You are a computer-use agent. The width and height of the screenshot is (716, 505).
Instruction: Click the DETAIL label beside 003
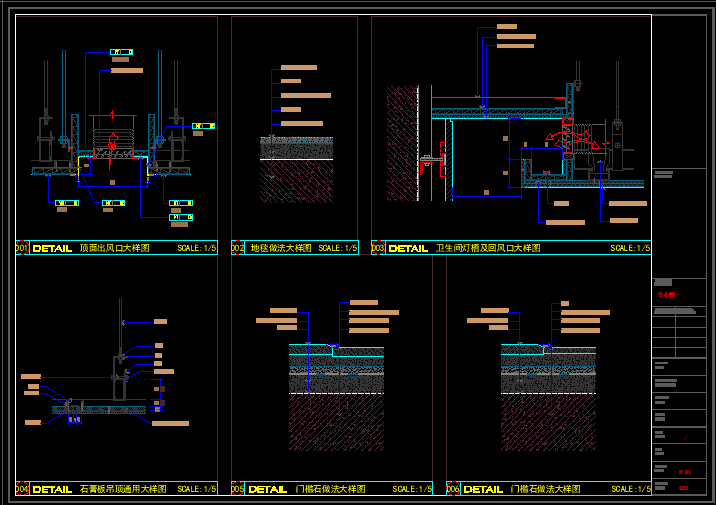tap(408, 248)
